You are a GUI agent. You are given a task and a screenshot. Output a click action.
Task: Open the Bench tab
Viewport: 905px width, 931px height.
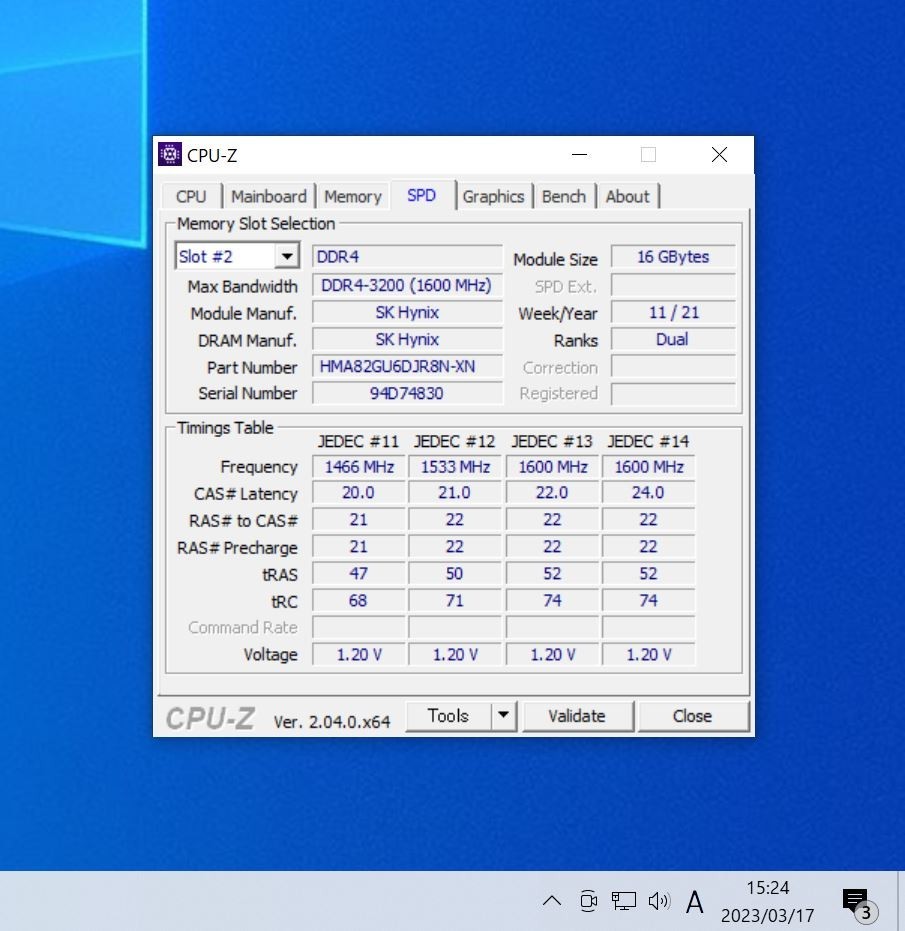tap(564, 197)
